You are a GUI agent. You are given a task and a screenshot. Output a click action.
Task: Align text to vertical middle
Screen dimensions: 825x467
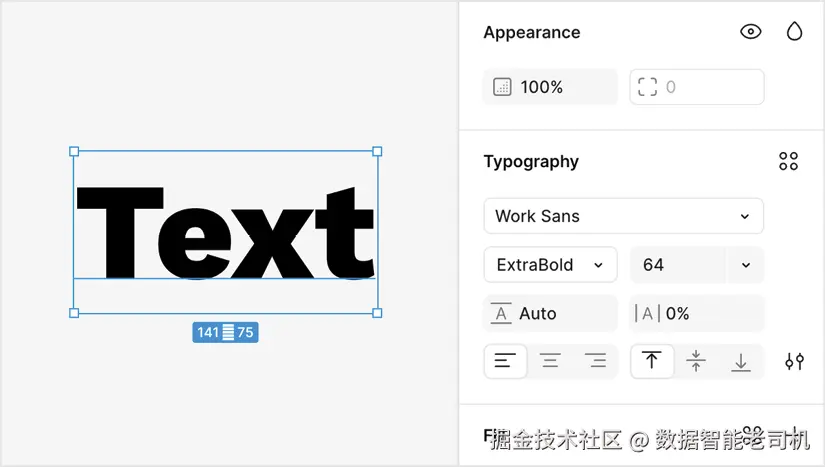(696, 361)
